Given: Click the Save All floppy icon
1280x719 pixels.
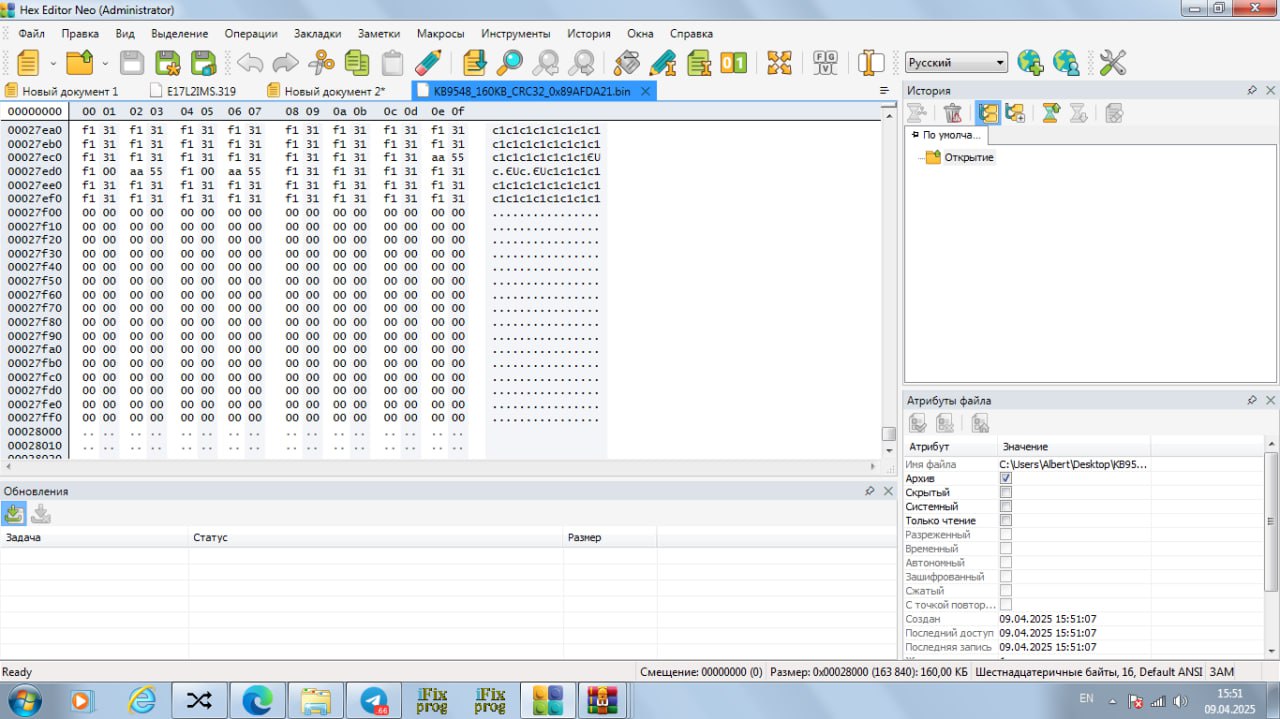Looking at the screenshot, I should [x=204, y=63].
